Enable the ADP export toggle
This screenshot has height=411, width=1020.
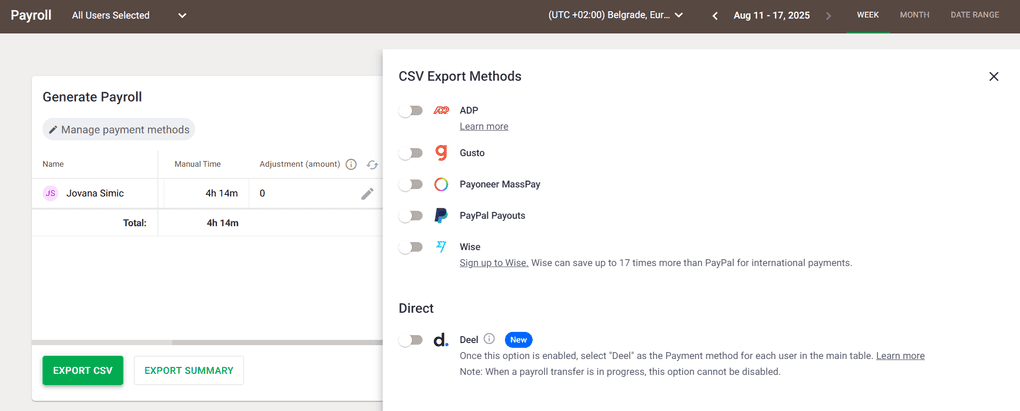[410, 111]
